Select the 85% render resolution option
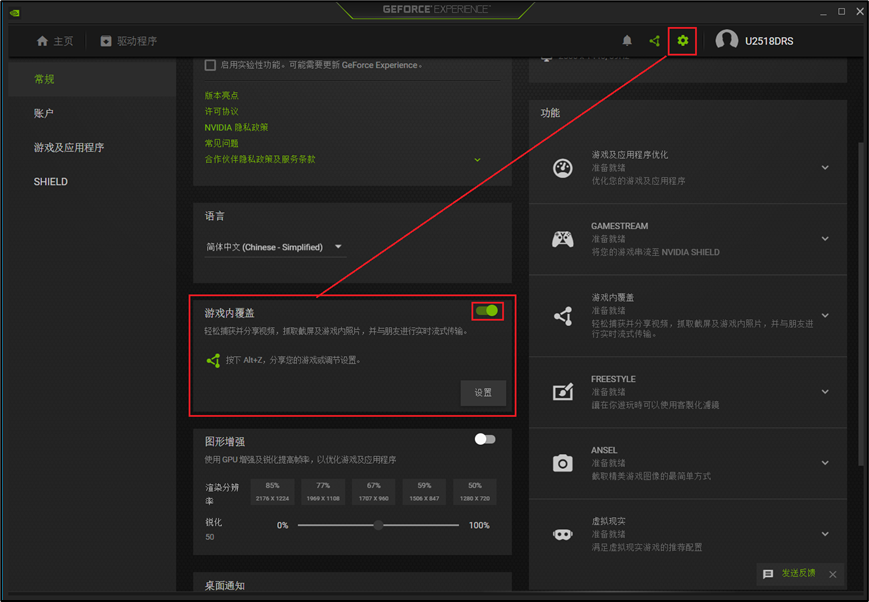This screenshot has width=869, height=602. (272, 492)
